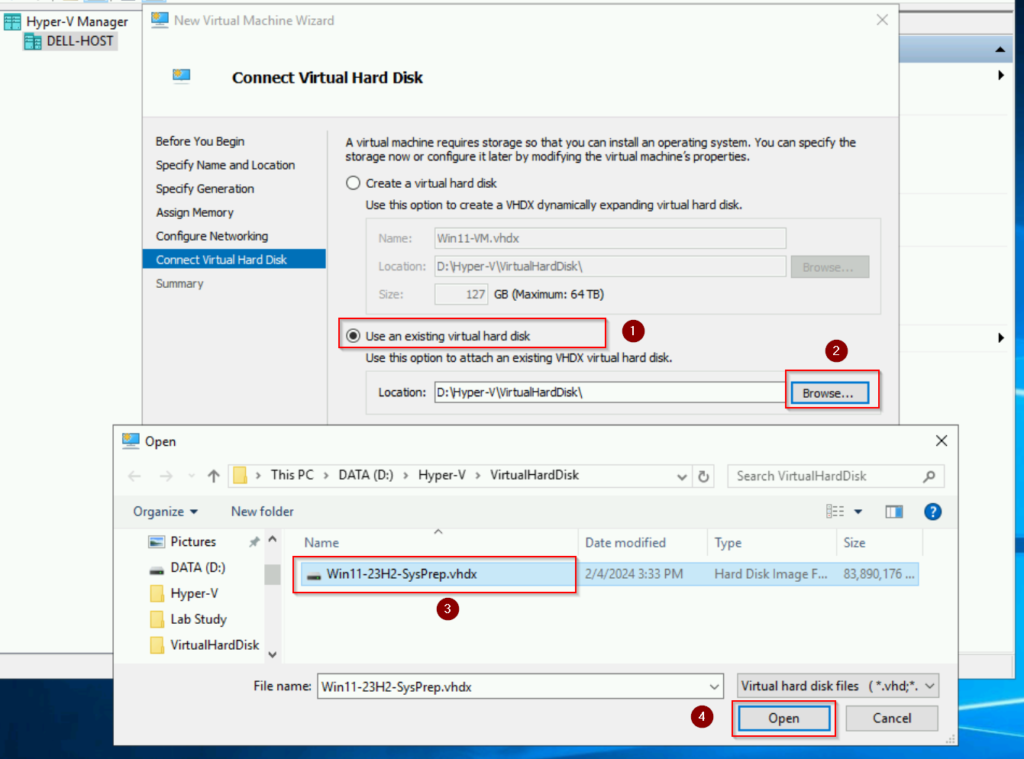Click navigation pane scroll down arrow
This screenshot has height=759, width=1024.
click(x=272, y=654)
